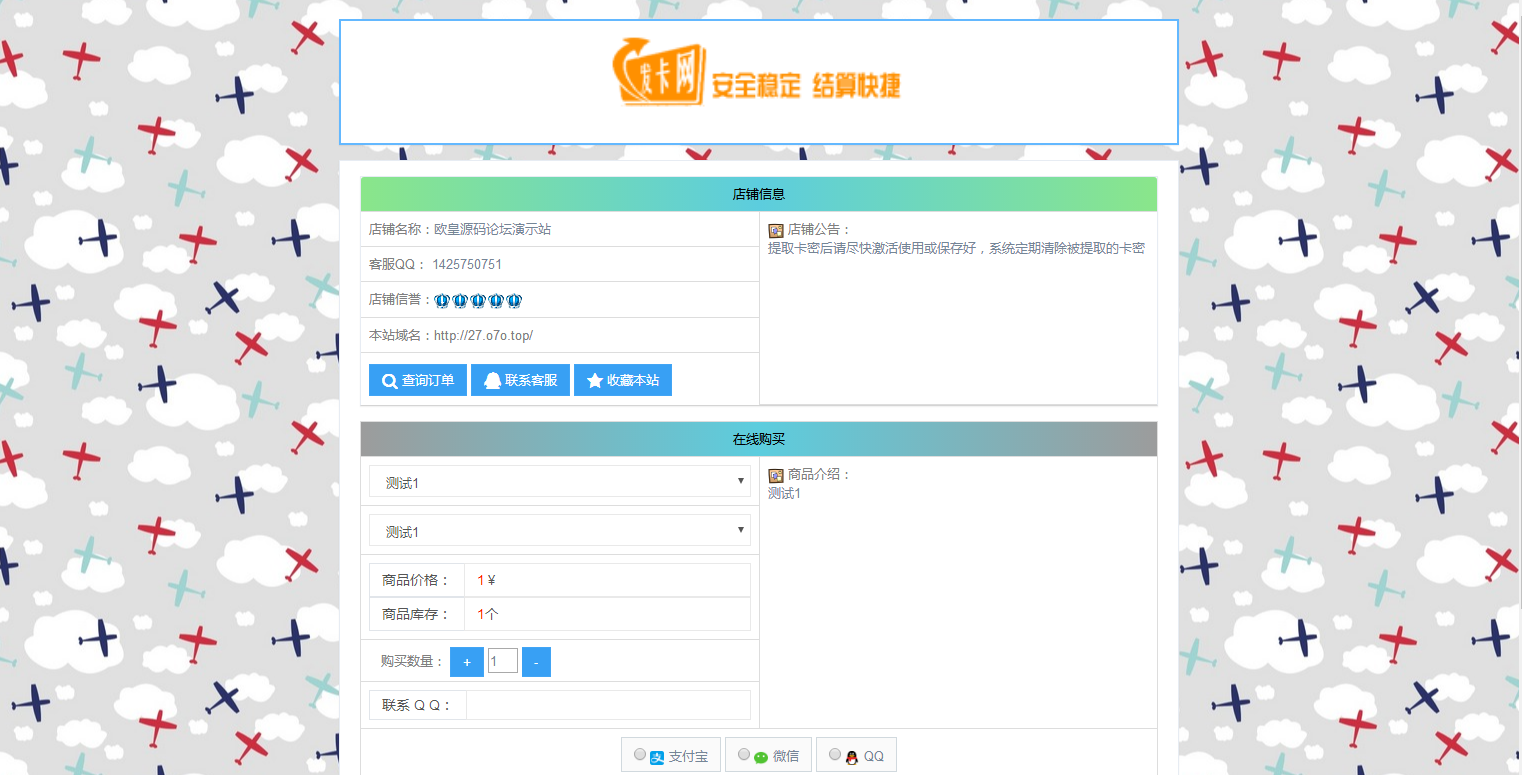This screenshot has height=775, width=1522.
Task: Click the 在线购买 section header
Action: [759, 438]
